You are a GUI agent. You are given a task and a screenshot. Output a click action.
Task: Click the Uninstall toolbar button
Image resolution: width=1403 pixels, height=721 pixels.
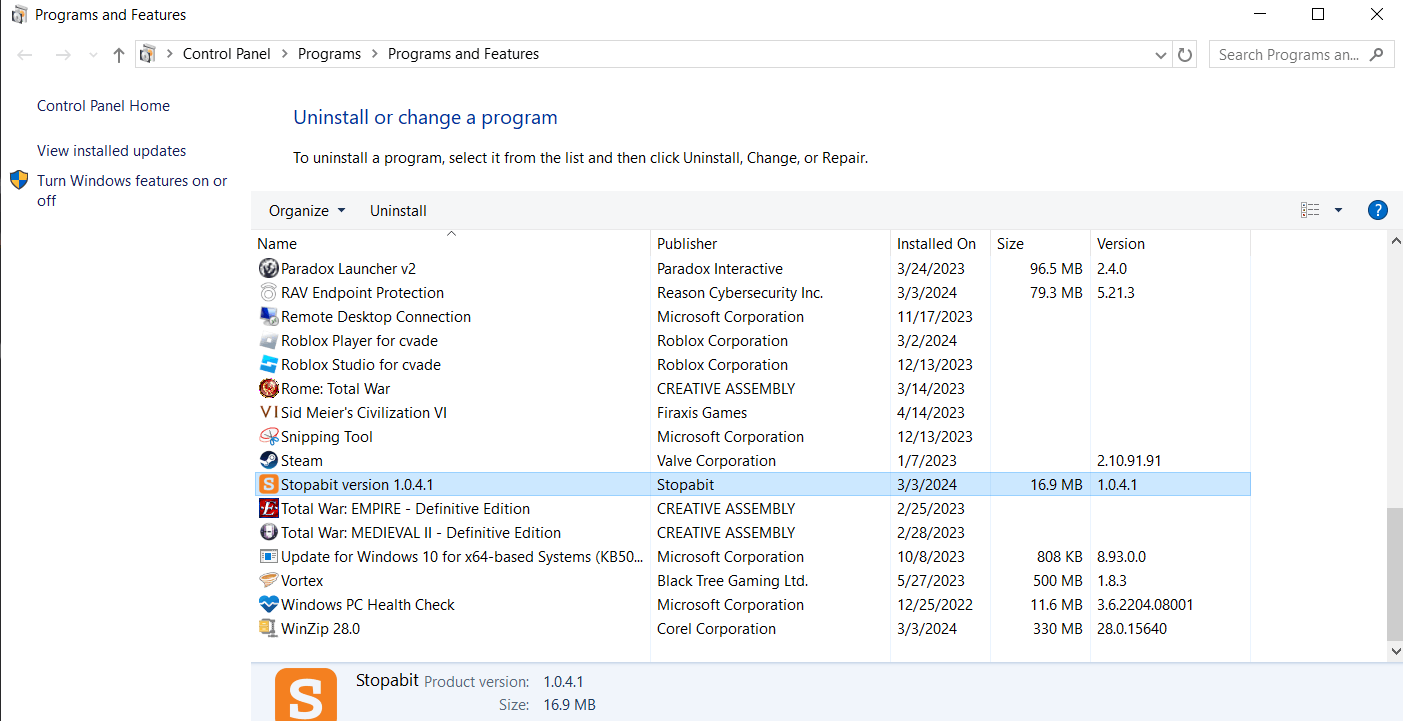(398, 210)
